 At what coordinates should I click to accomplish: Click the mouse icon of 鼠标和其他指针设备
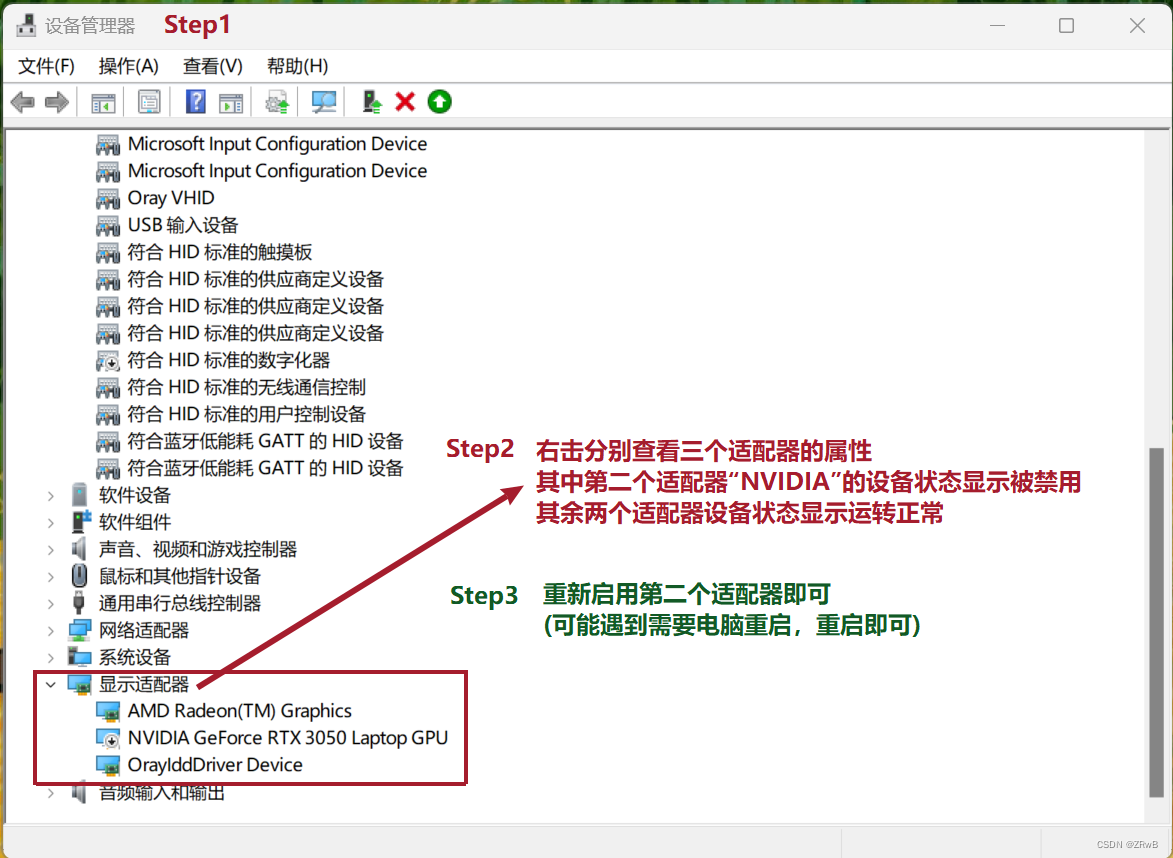pyautogui.click(x=79, y=576)
